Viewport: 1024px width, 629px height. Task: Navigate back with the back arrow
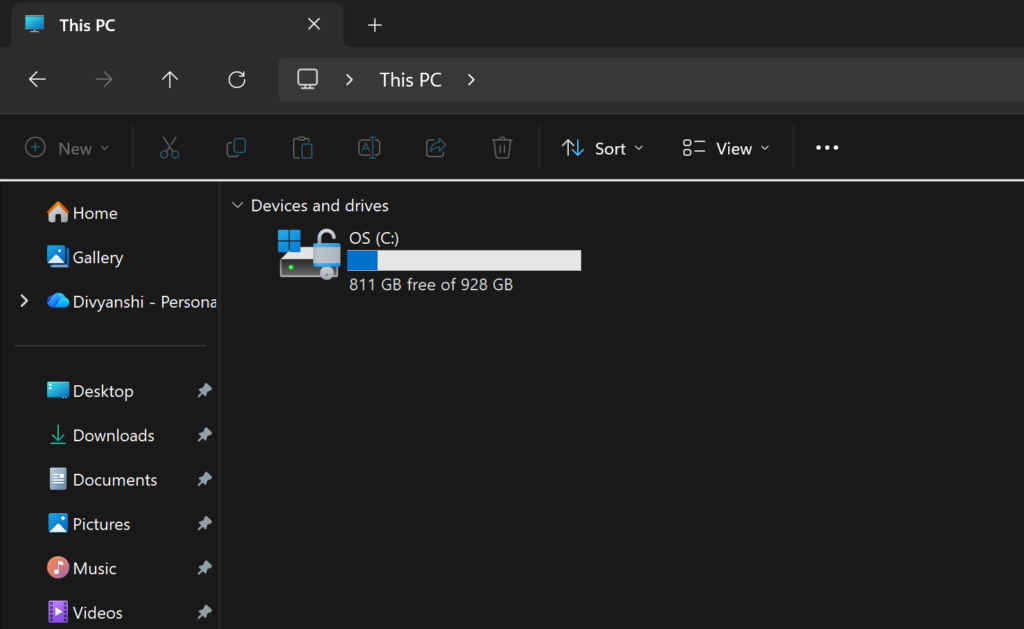click(38, 80)
